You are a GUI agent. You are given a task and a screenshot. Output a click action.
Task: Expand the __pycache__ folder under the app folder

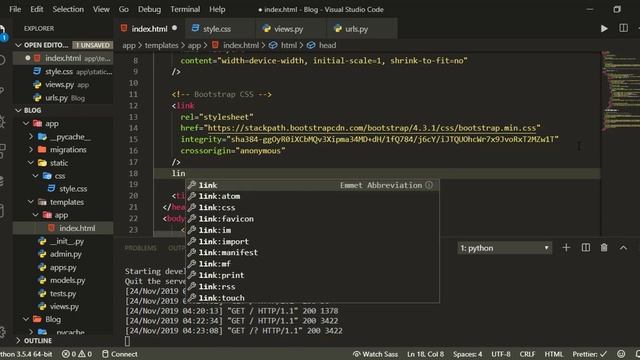pos(31,136)
